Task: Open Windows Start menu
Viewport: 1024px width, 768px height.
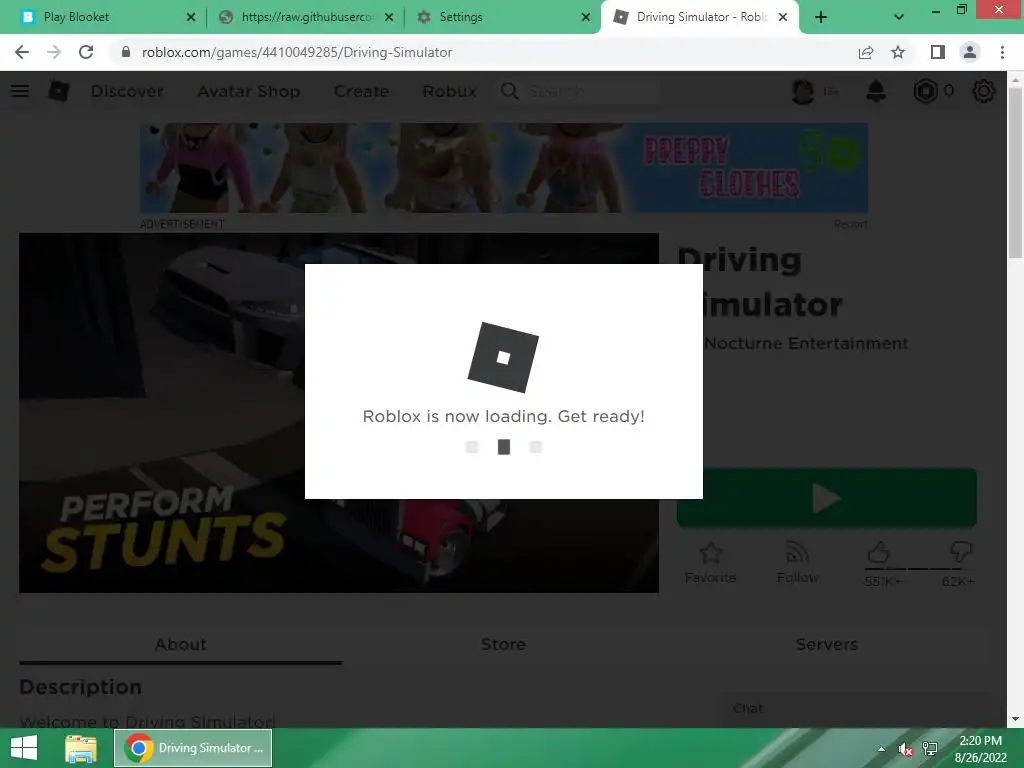Action: pyautogui.click(x=24, y=748)
